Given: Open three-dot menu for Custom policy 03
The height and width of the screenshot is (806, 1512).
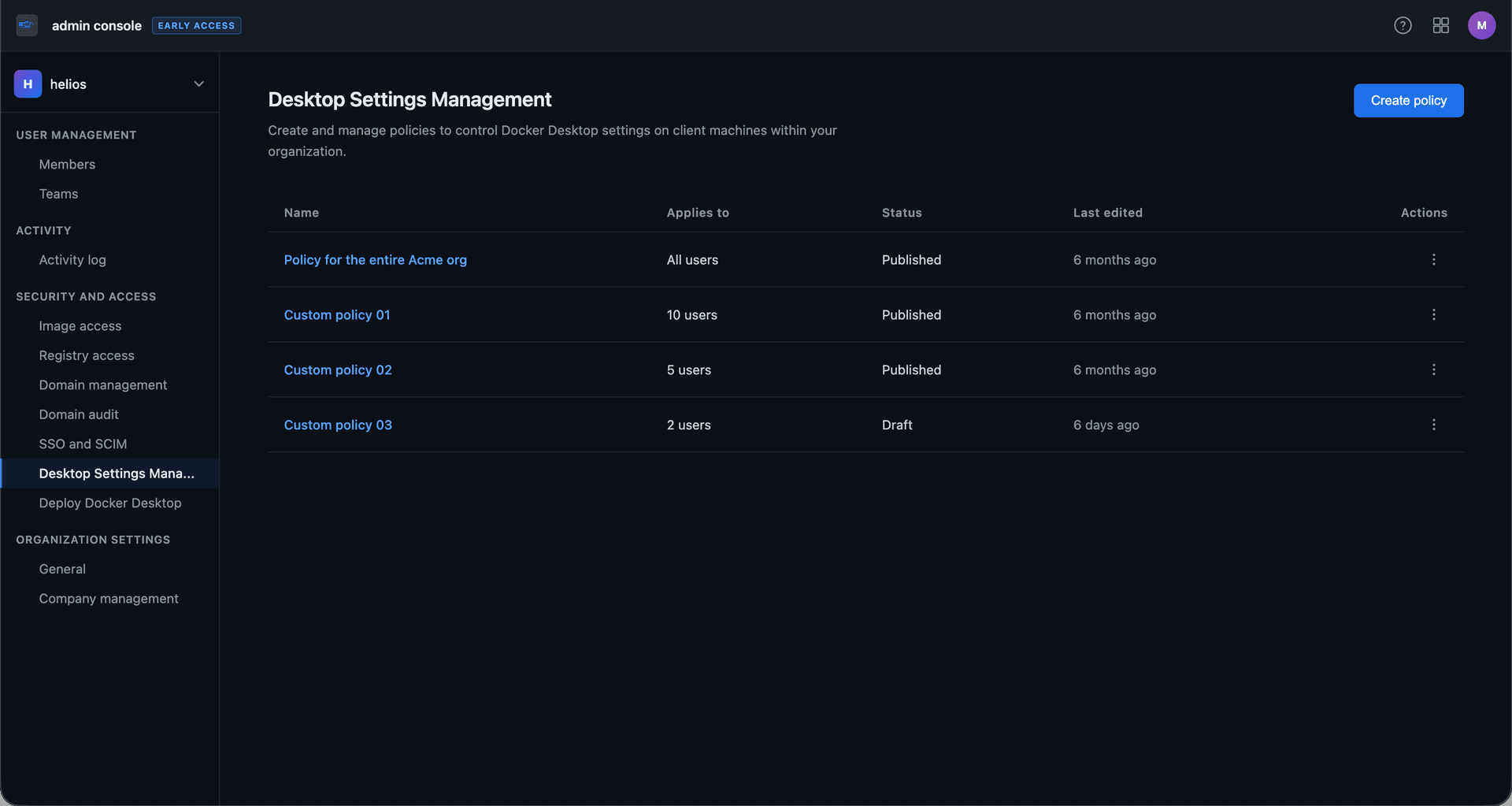Looking at the screenshot, I should 1433,425.
